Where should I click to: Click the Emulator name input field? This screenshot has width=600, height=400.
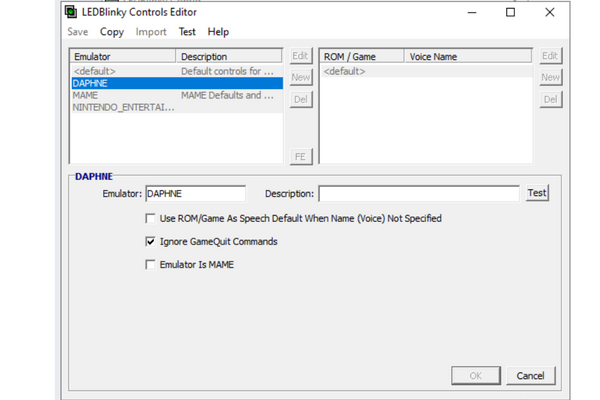coord(196,194)
